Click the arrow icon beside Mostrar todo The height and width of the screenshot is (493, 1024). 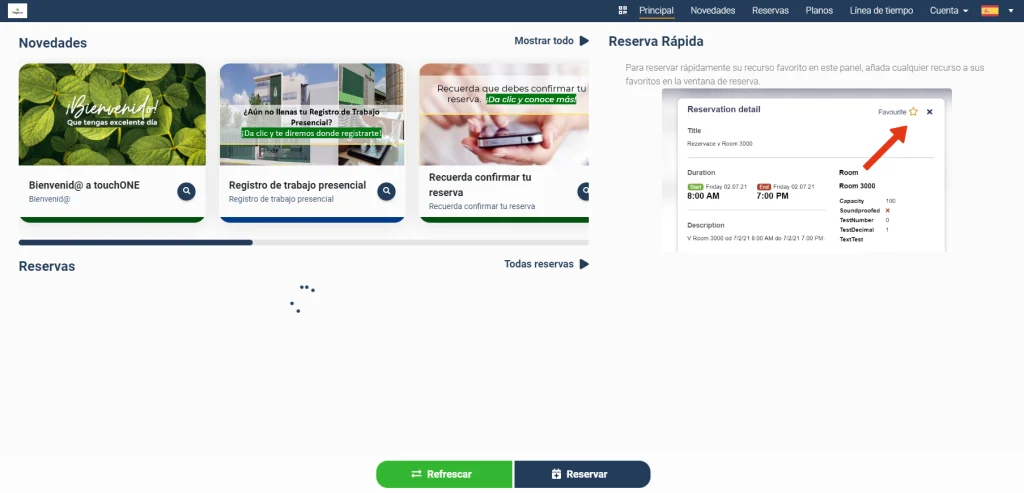[x=584, y=41]
